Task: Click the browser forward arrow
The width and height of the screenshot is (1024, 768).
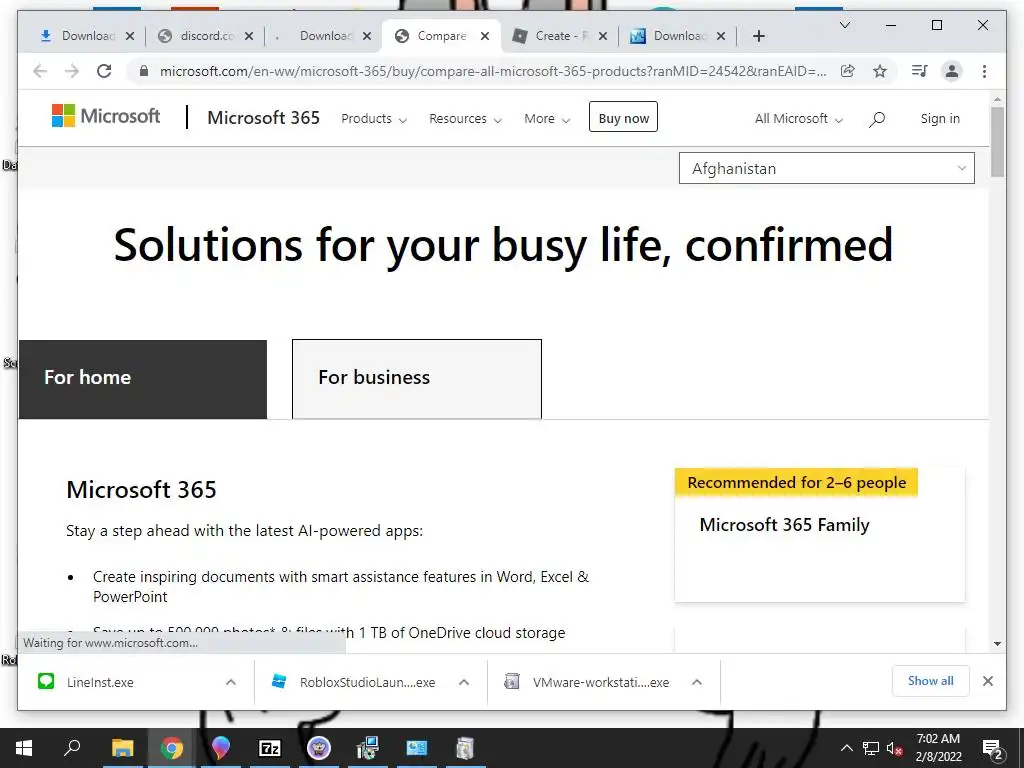Action: [x=72, y=71]
